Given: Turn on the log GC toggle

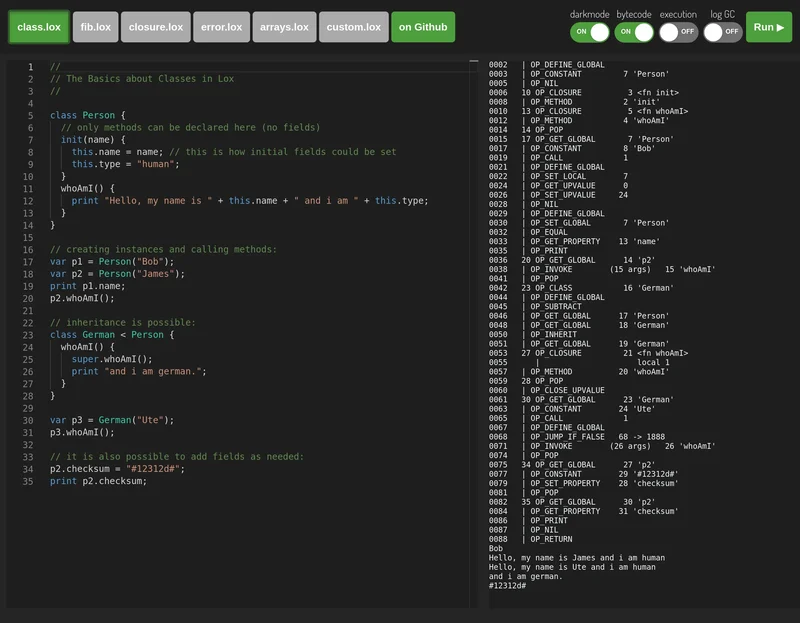Looking at the screenshot, I should point(722,32).
